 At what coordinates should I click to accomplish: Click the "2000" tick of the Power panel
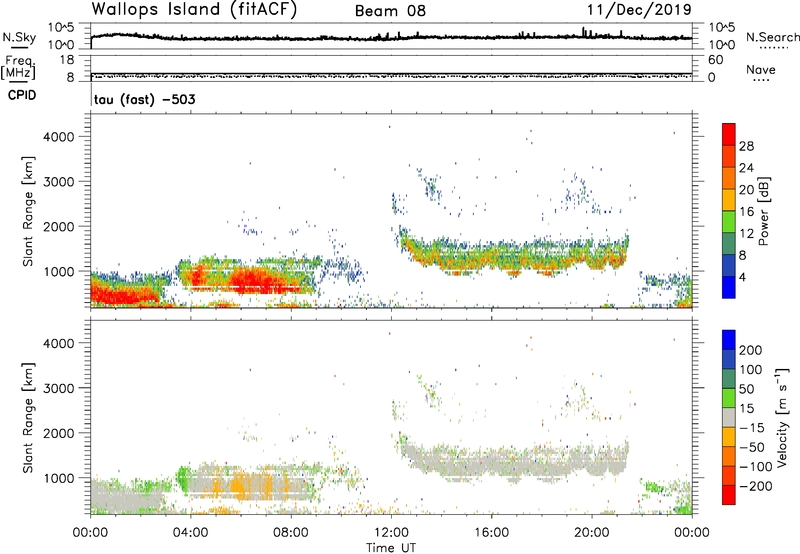(59, 226)
